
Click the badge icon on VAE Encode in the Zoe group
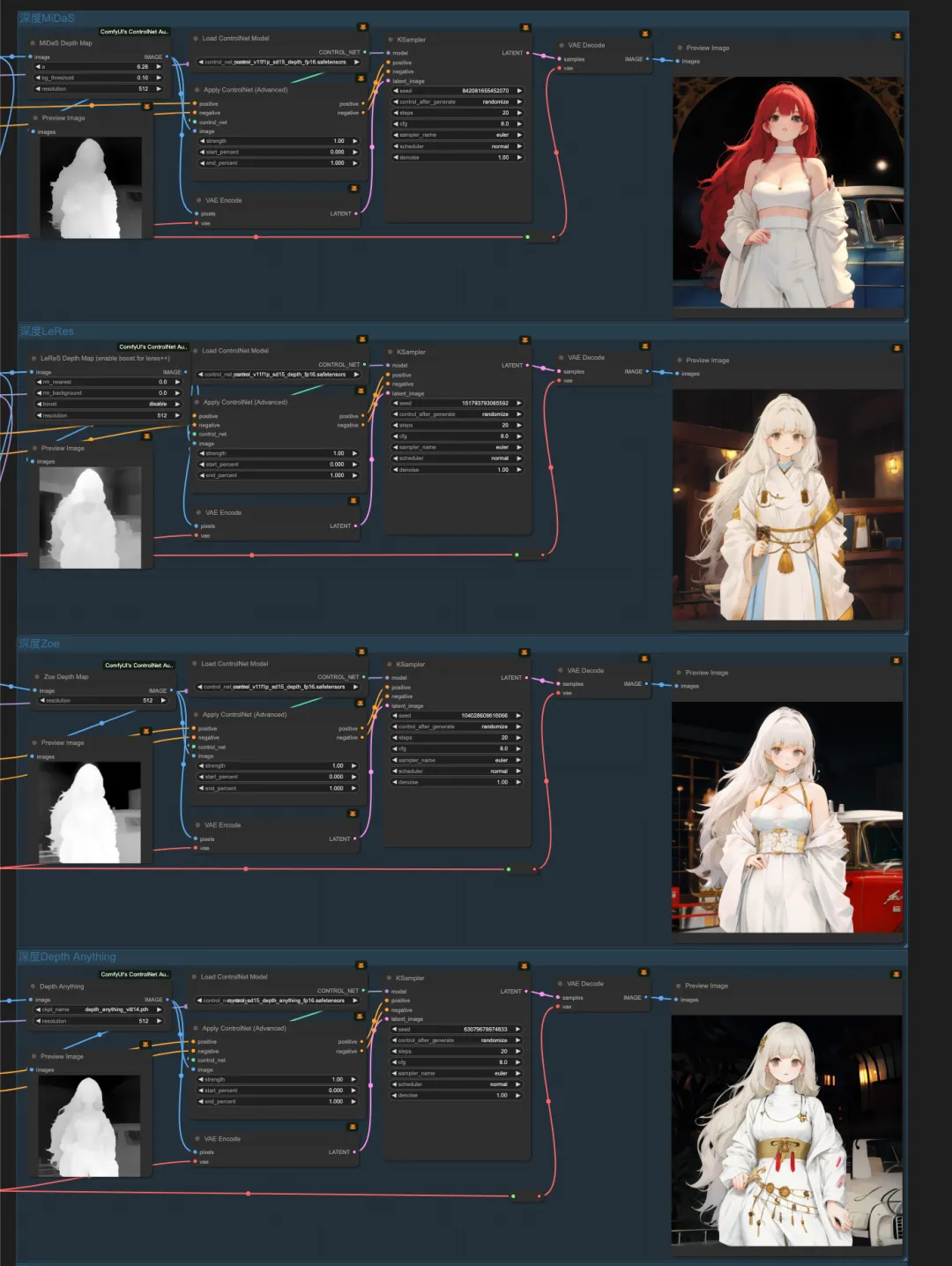[353, 812]
